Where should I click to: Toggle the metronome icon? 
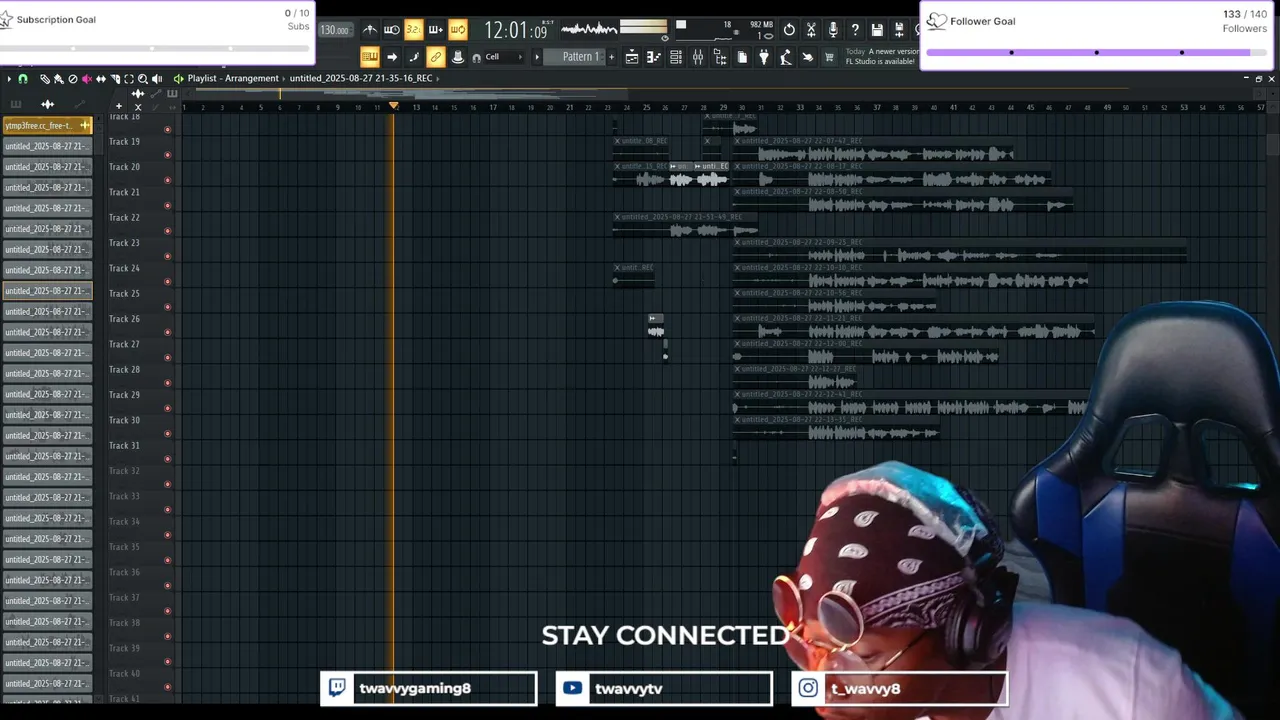click(x=370, y=30)
